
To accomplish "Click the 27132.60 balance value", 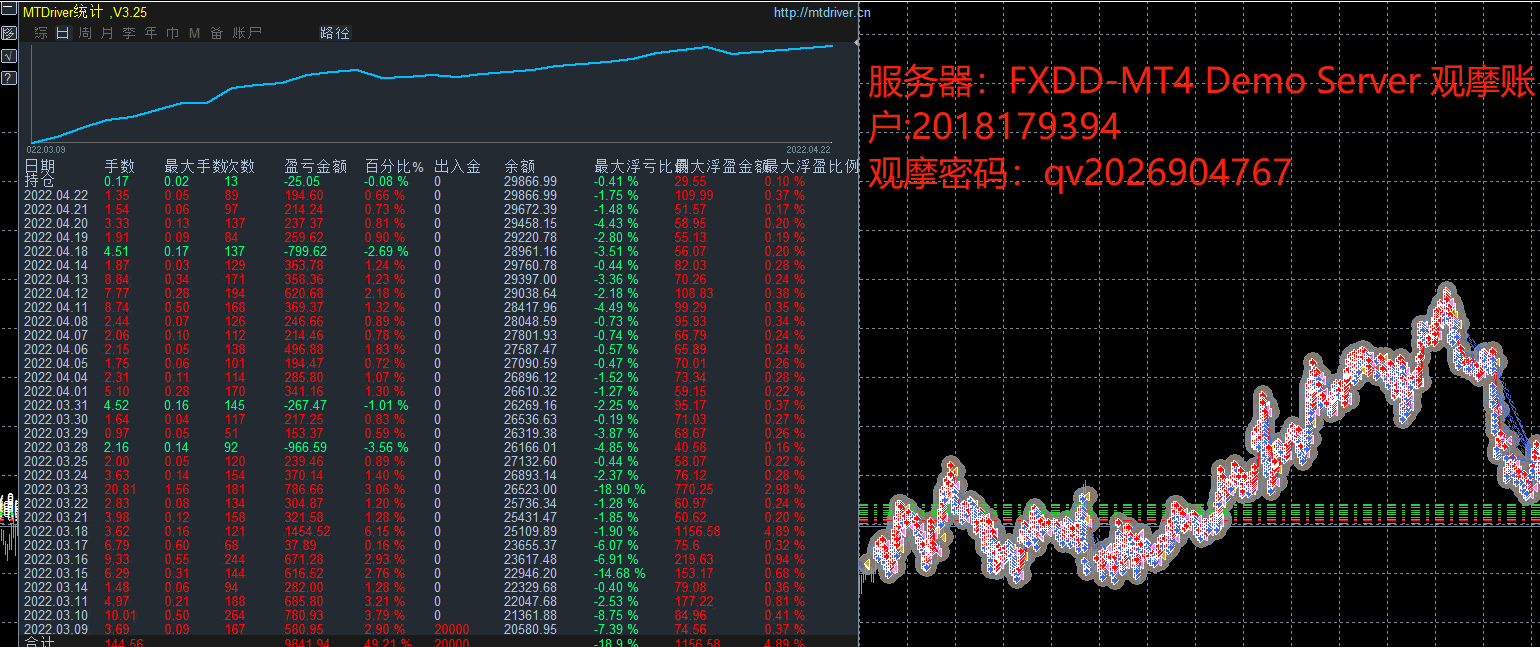I will [x=531, y=461].
